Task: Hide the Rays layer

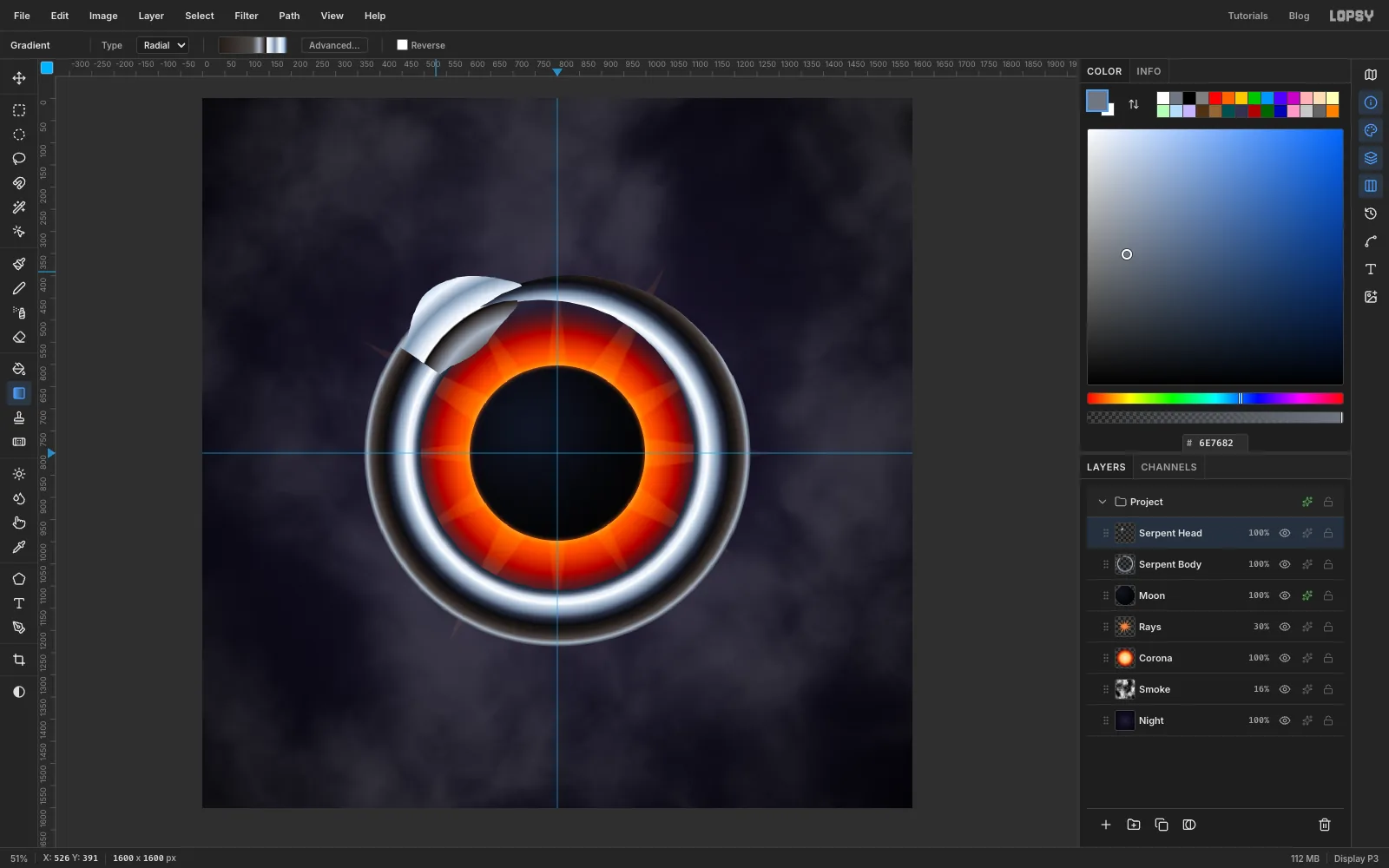Action: point(1285,627)
